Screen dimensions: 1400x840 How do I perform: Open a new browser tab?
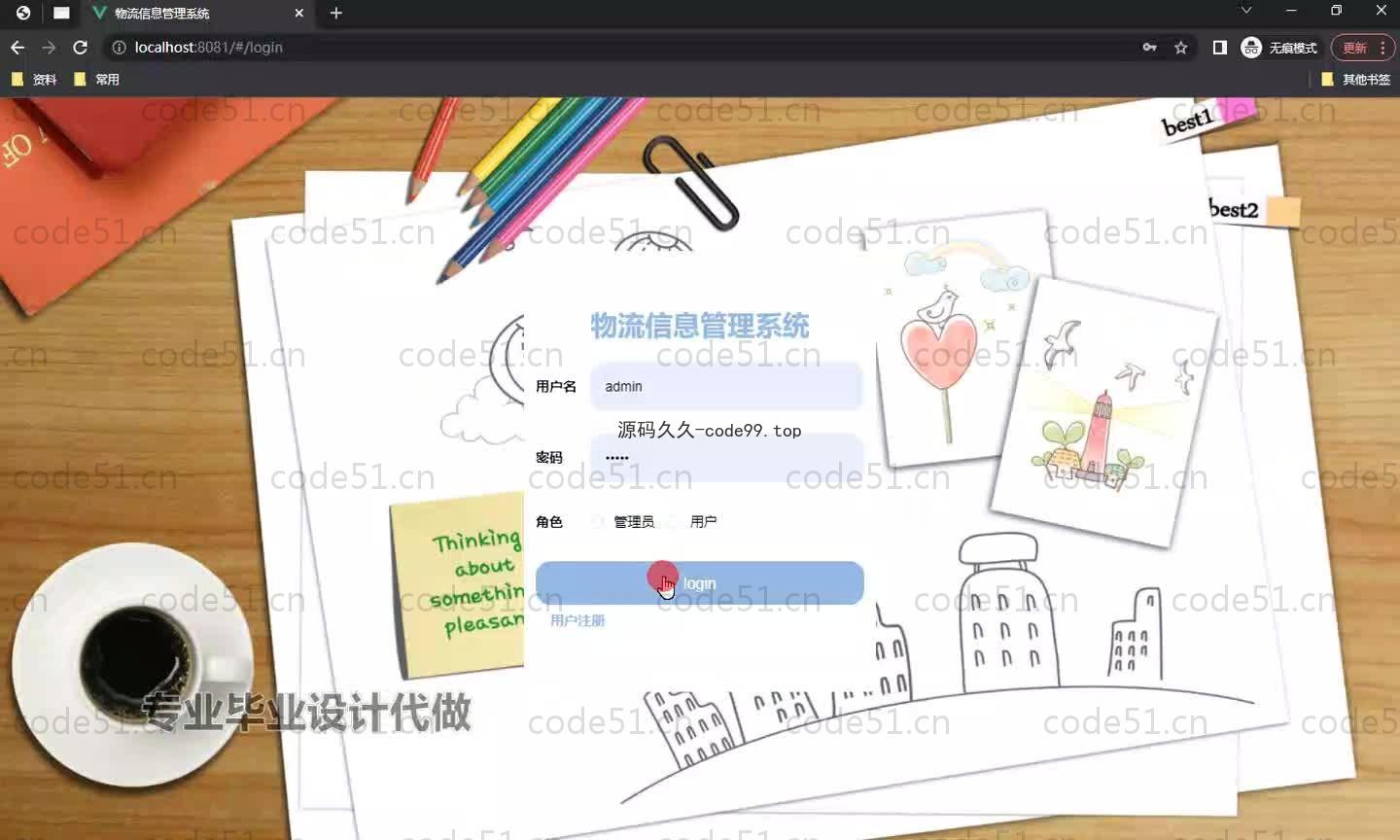tap(336, 13)
